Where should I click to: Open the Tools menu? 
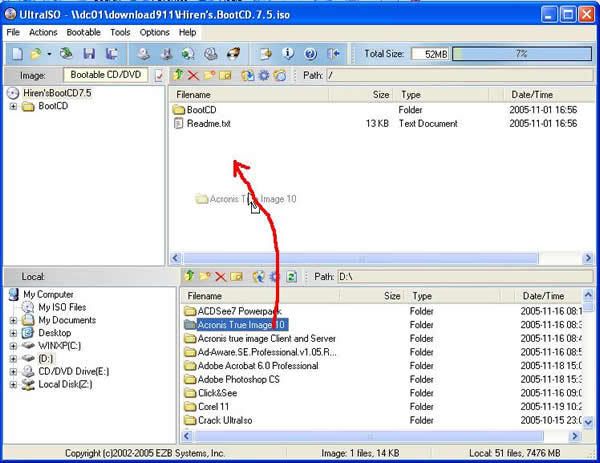pos(120,33)
